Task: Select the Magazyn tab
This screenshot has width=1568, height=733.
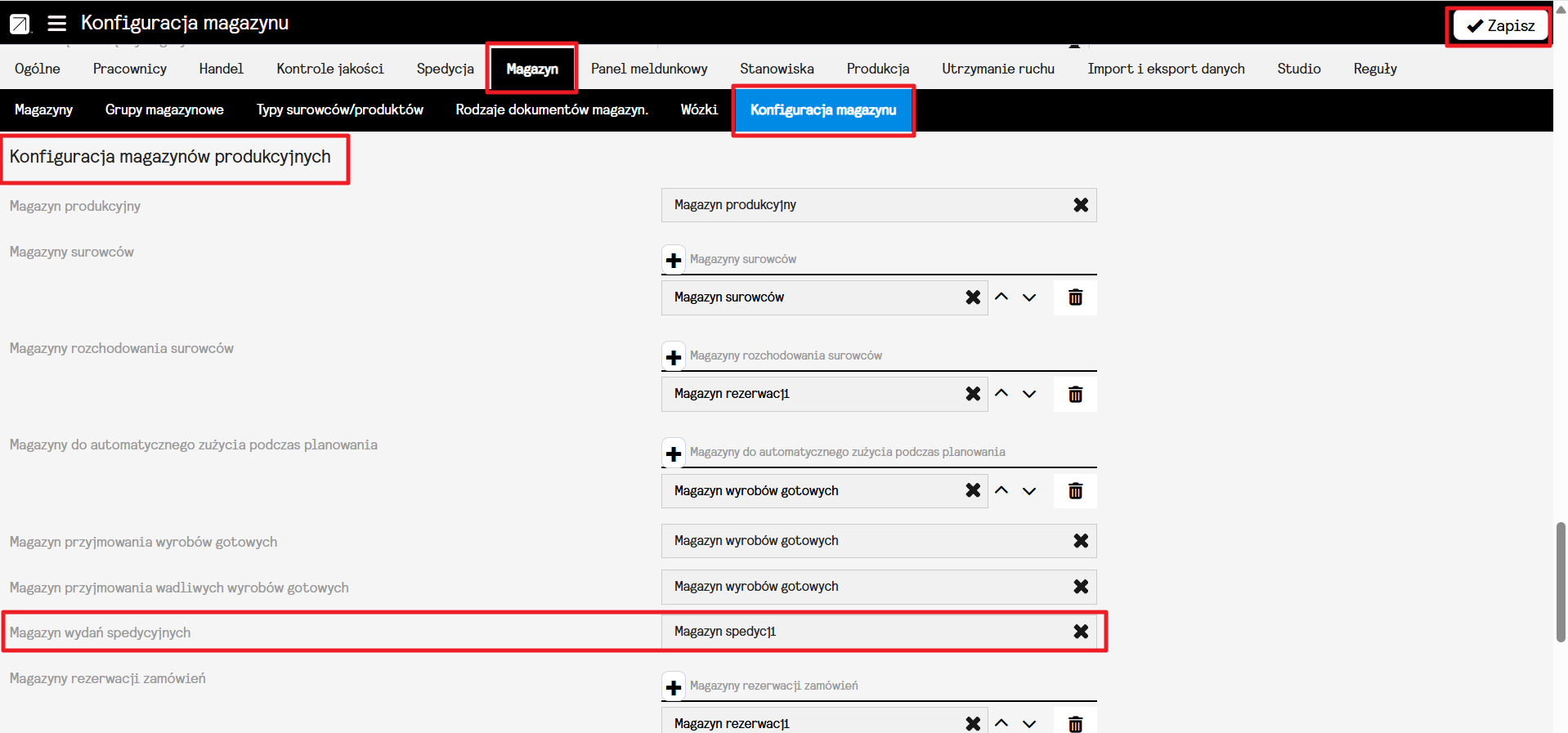Action: coord(532,69)
